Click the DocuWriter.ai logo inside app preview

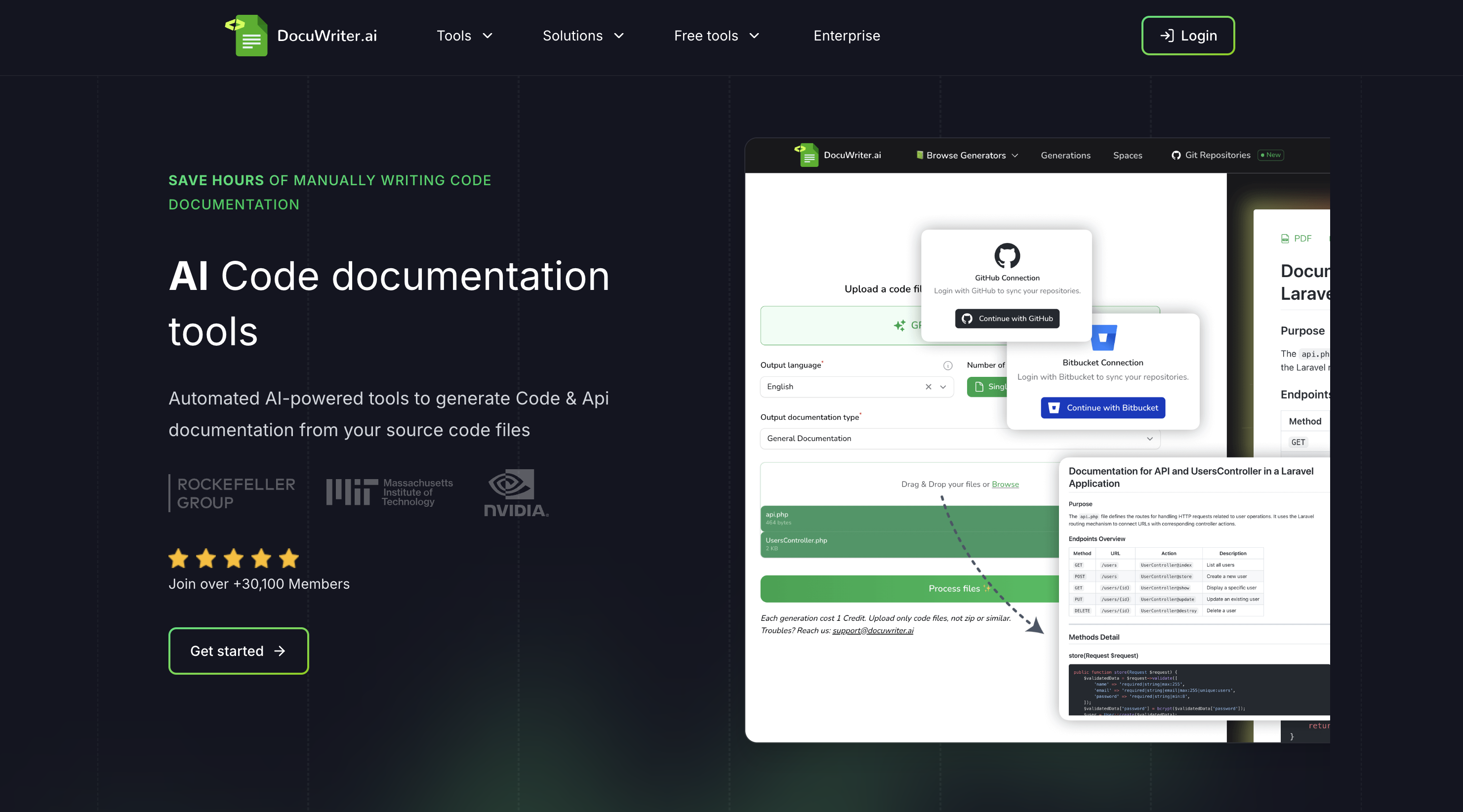(837, 155)
